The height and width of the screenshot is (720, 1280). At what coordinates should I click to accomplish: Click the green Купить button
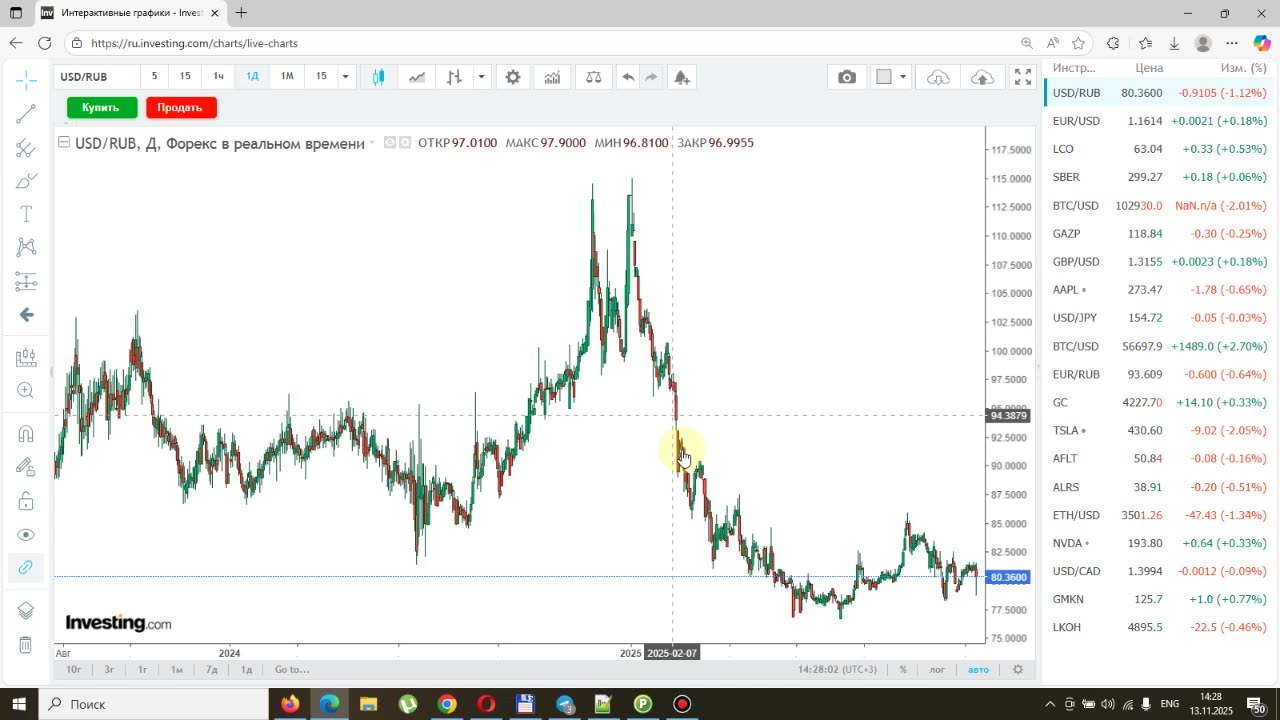click(101, 107)
